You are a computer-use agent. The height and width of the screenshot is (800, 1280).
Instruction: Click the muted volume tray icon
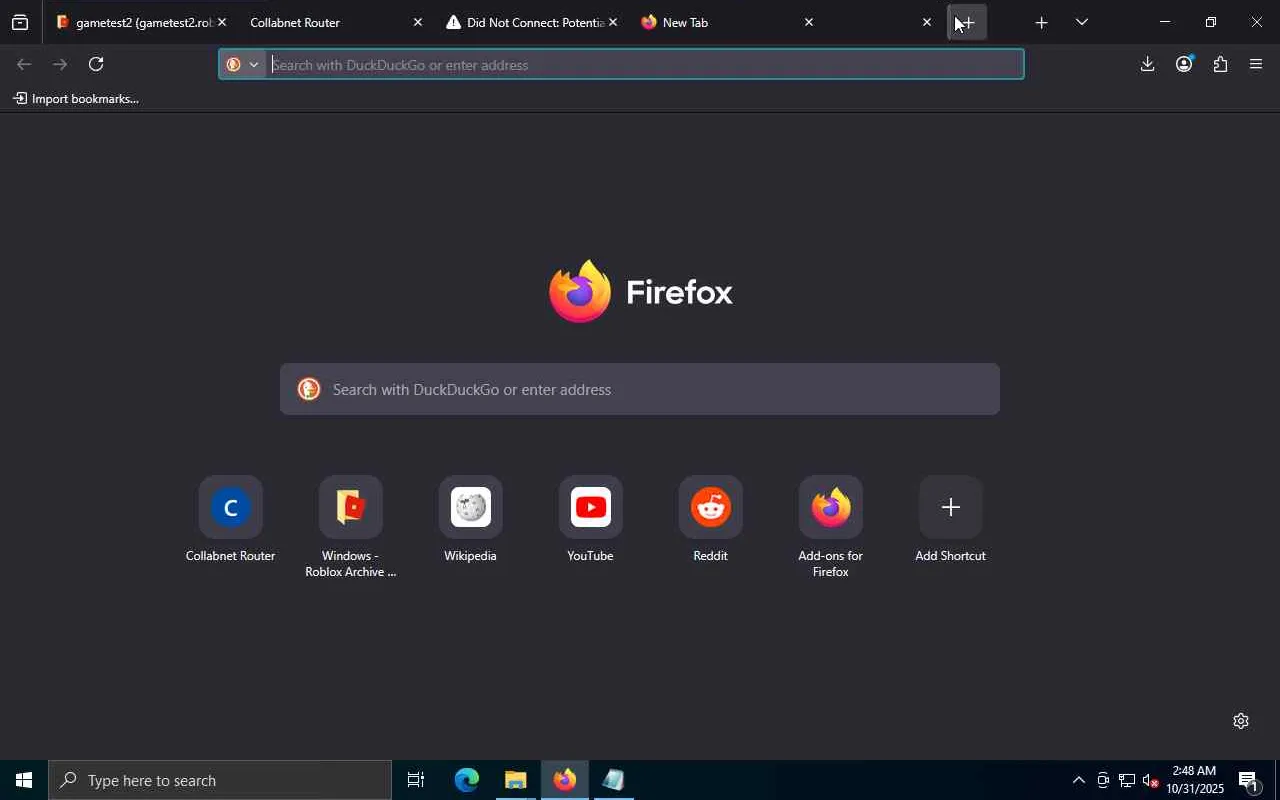coord(1150,781)
